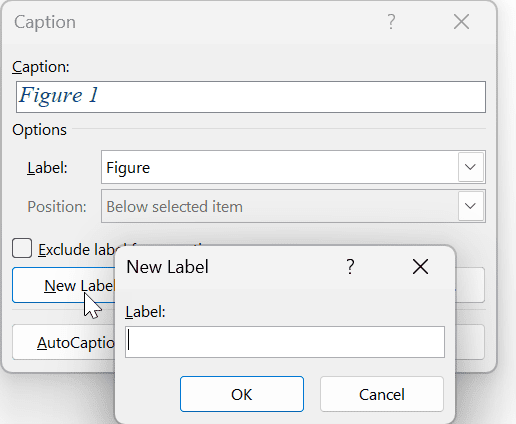Screen dimensions: 516x424
Task: Close the Caption dialog with X
Action: click(x=461, y=22)
